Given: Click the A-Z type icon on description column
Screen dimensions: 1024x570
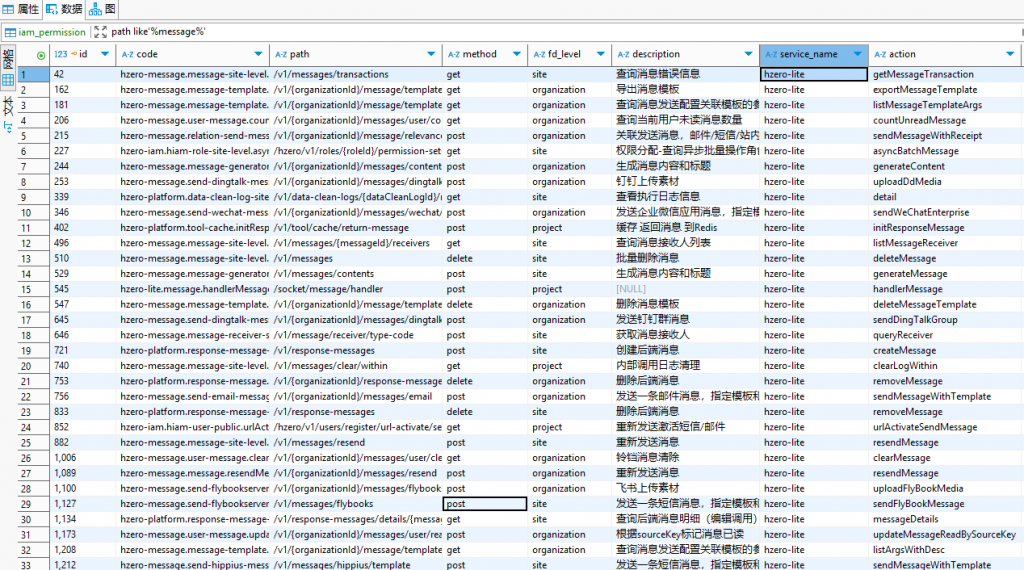Looking at the screenshot, I should pos(623,54).
